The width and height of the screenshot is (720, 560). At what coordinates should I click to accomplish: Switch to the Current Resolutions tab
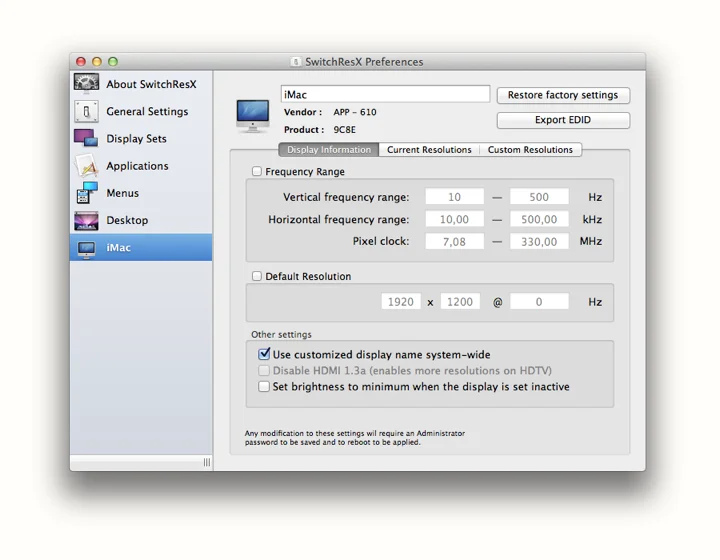click(x=429, y=150)
